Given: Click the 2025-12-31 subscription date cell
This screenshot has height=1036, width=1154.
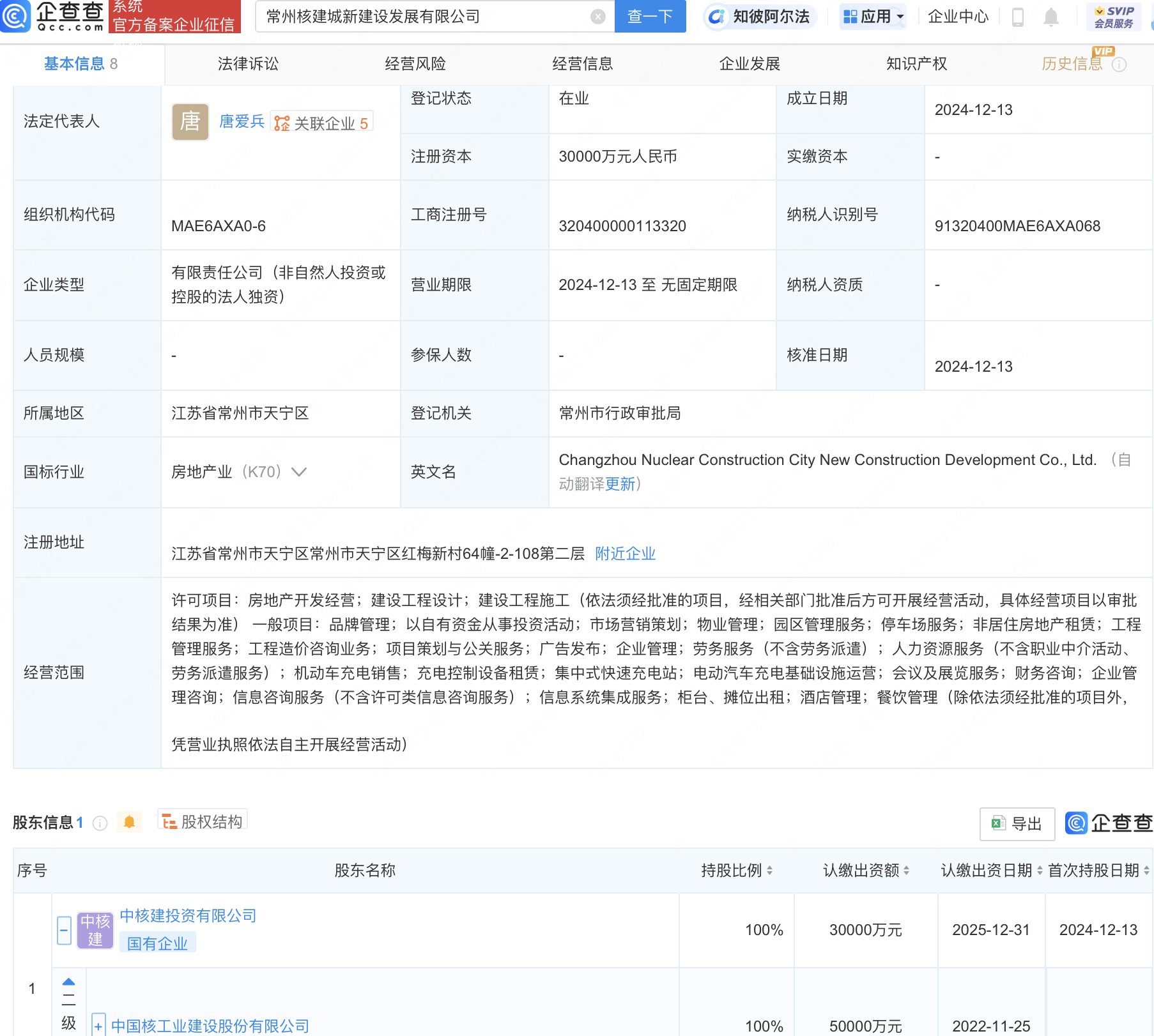Looking at the screenshot, I should (x=991, y=930).
